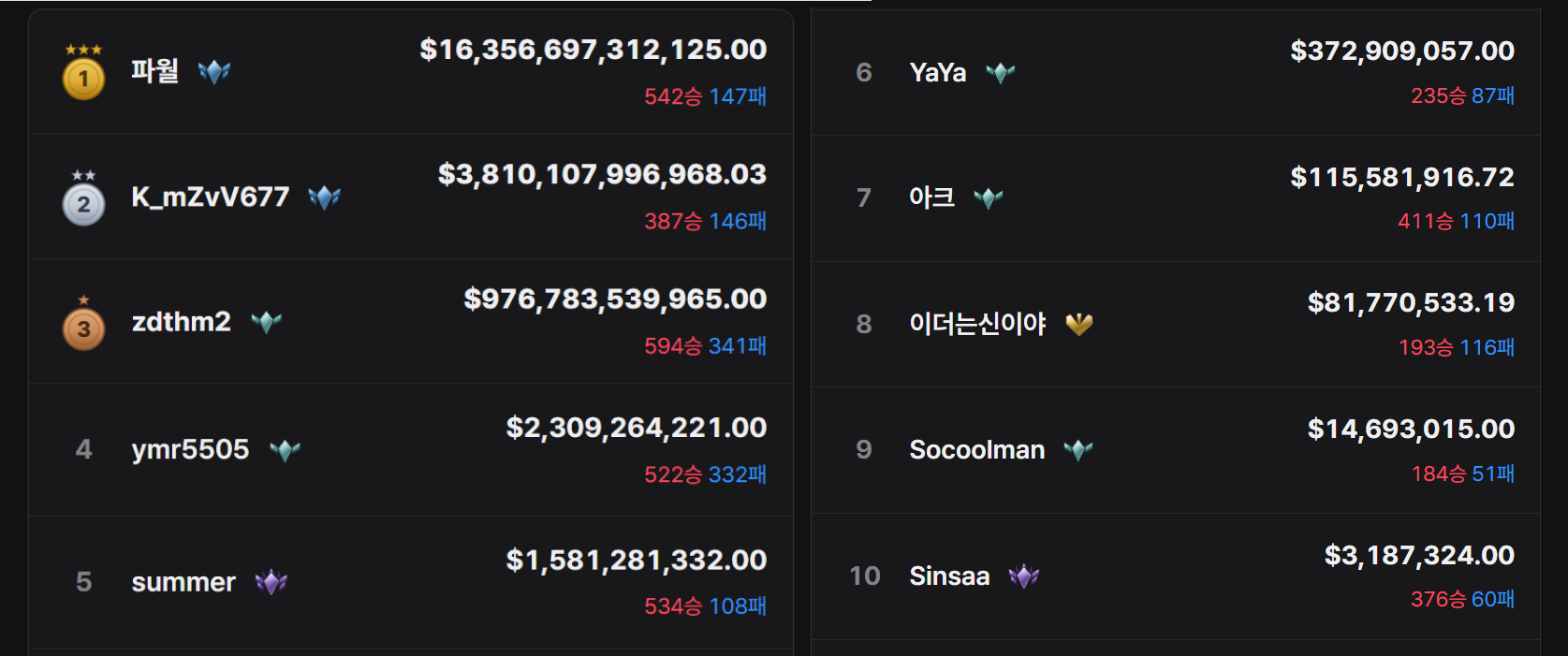The height and width of the screenshot is (656, 1568).
Task: Select the rank 10 Sinsaa row
Action: 1176,576
